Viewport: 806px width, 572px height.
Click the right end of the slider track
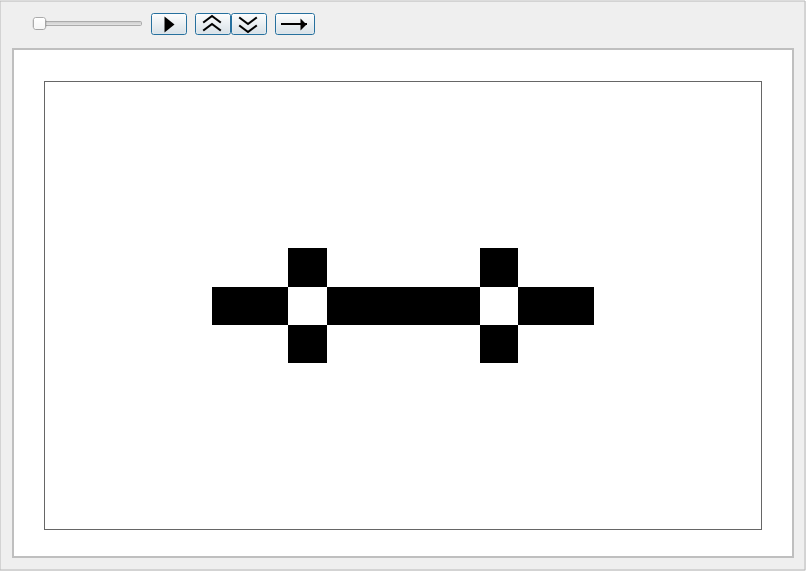point(140,23)
